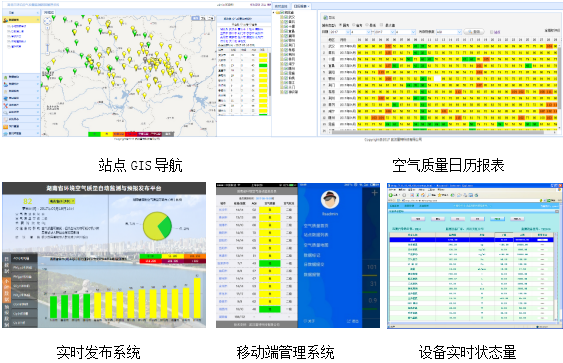The image size is (563, 363).
Task: Click the admin avatar in the mobile menu
Action: coord(330,200)
